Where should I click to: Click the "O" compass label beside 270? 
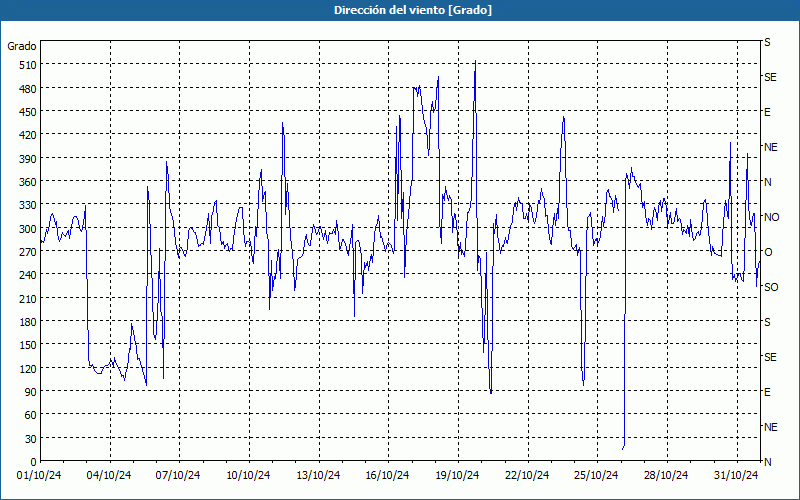tap(768, 253)
